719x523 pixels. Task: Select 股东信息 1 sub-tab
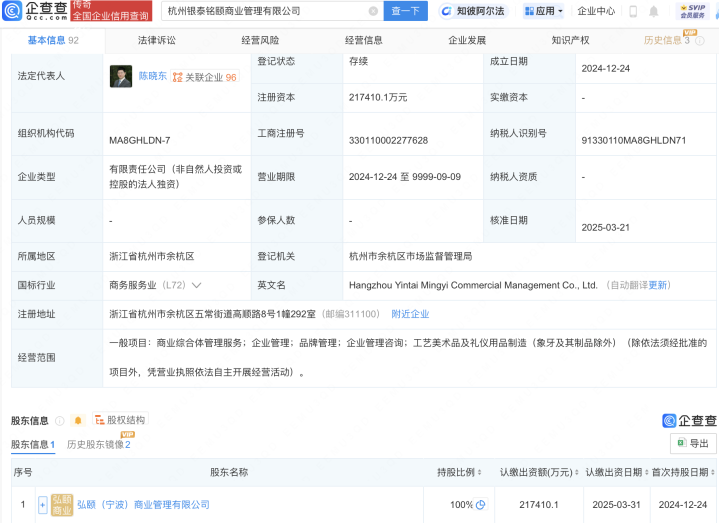33,445
